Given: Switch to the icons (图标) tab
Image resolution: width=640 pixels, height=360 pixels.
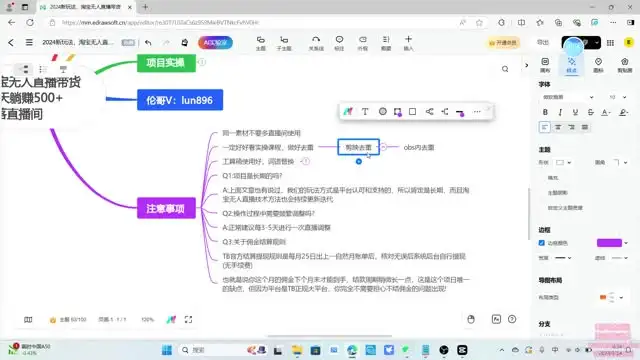Looking at the screenshot, I should pos(598,65).
